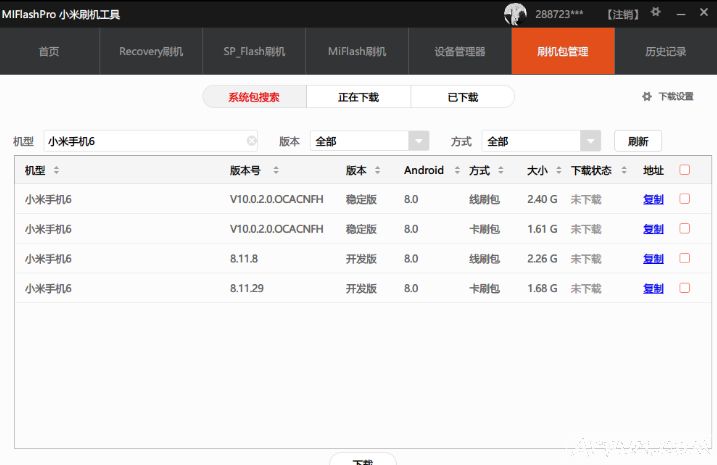The height and width of the screenshot is (465, 717).
Task: Toggle select-all checkbox in table header
Action: tap(684, 170)
